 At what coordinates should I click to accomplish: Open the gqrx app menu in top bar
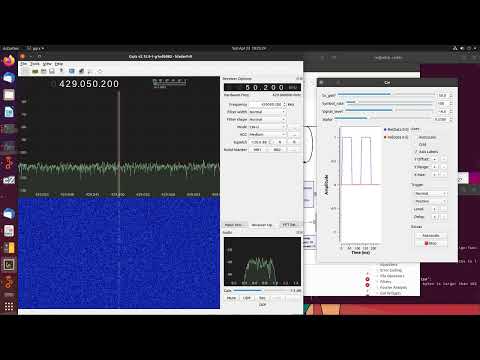point(35,48)
